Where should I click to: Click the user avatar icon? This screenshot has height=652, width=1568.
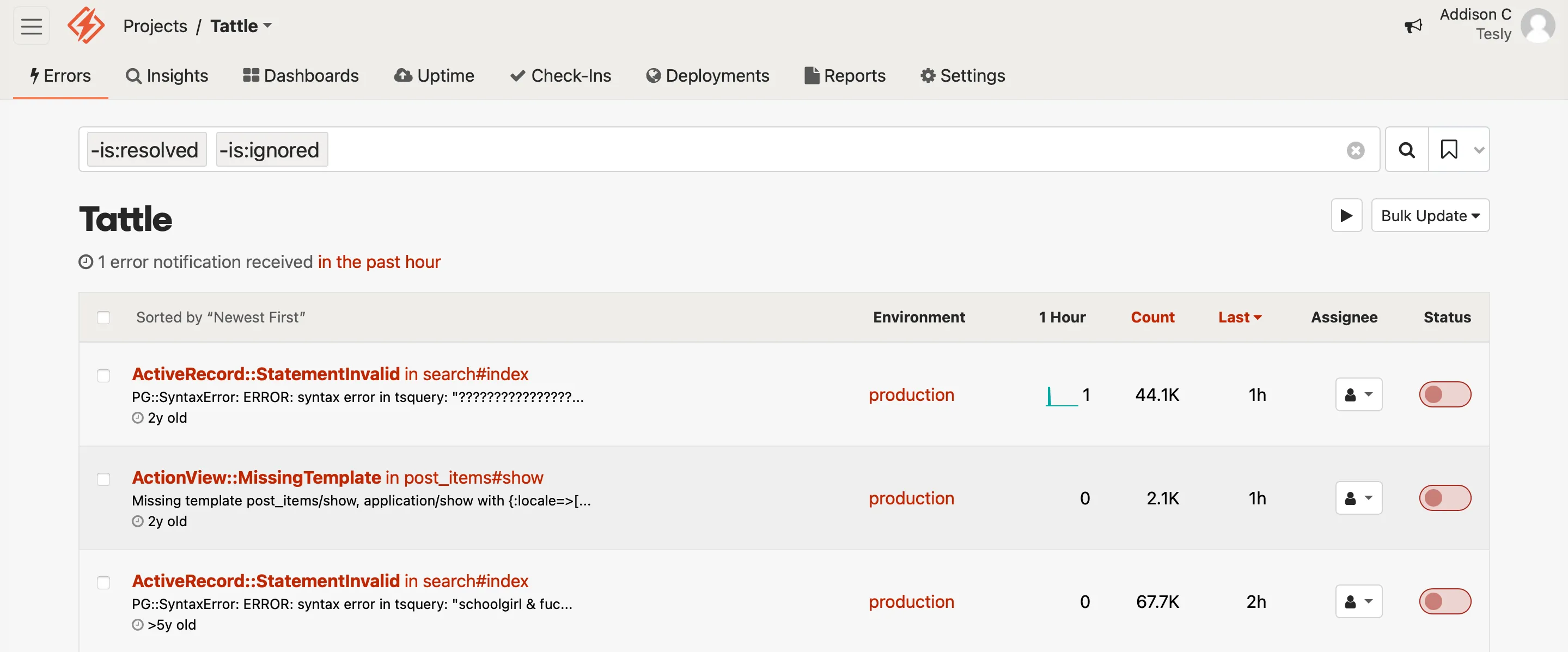tap(1538, 26)
